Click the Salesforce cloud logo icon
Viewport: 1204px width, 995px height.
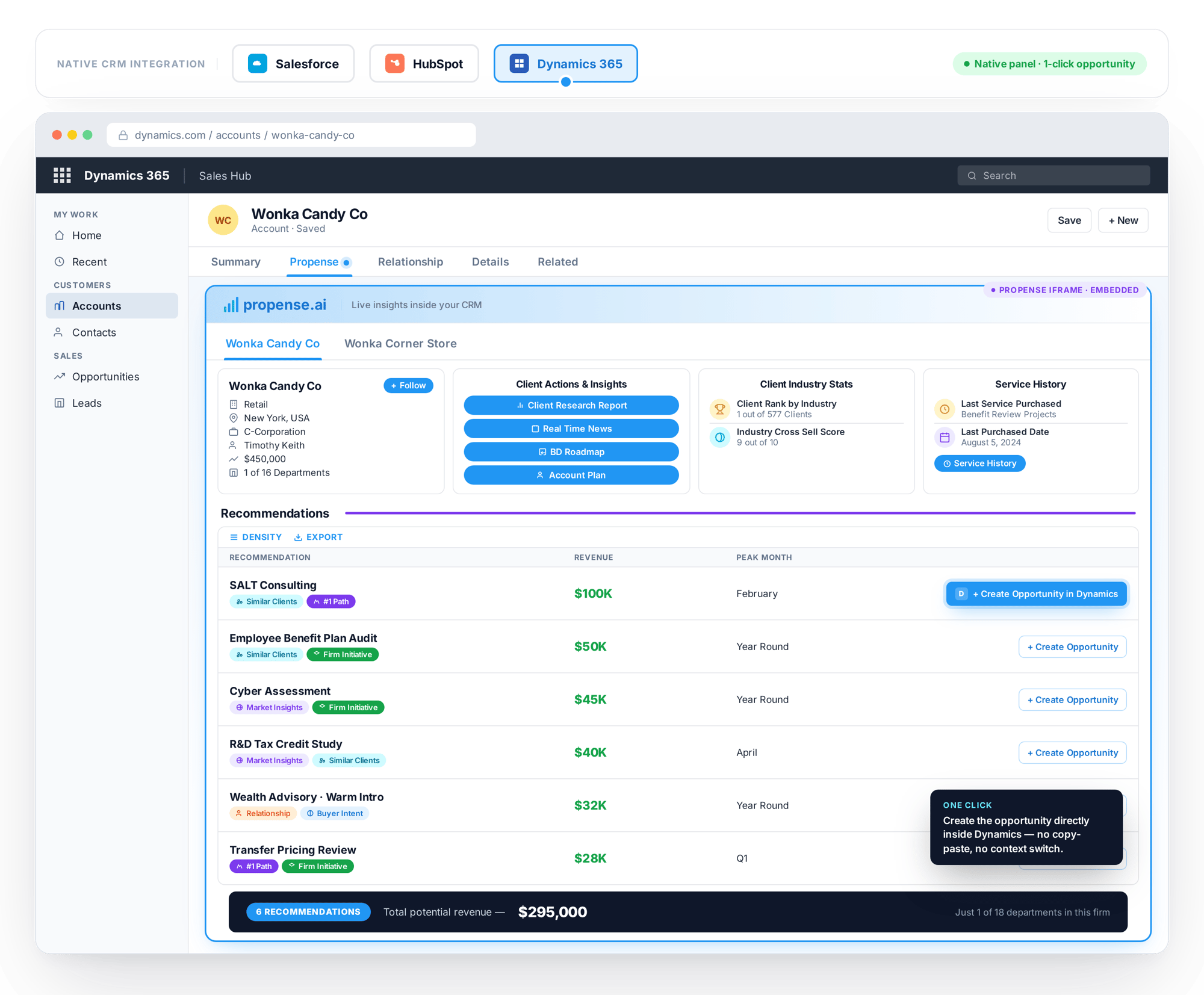pyautogui.click(x=258, y=63)
